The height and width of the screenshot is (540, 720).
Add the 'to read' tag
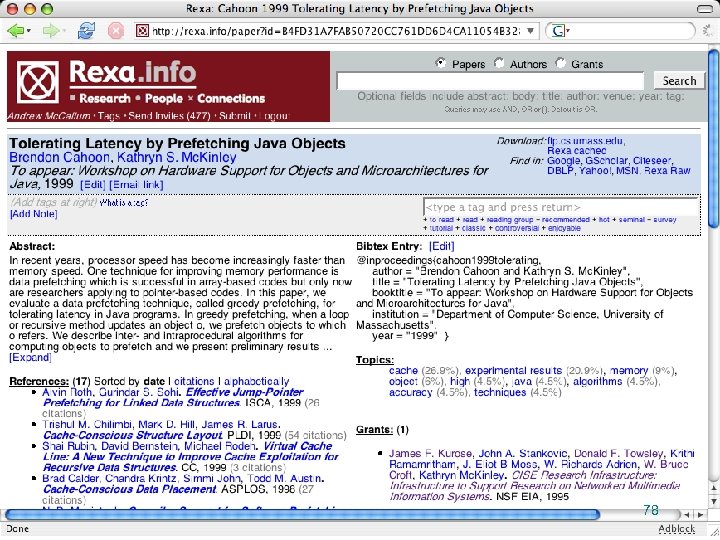click(441, 220)
